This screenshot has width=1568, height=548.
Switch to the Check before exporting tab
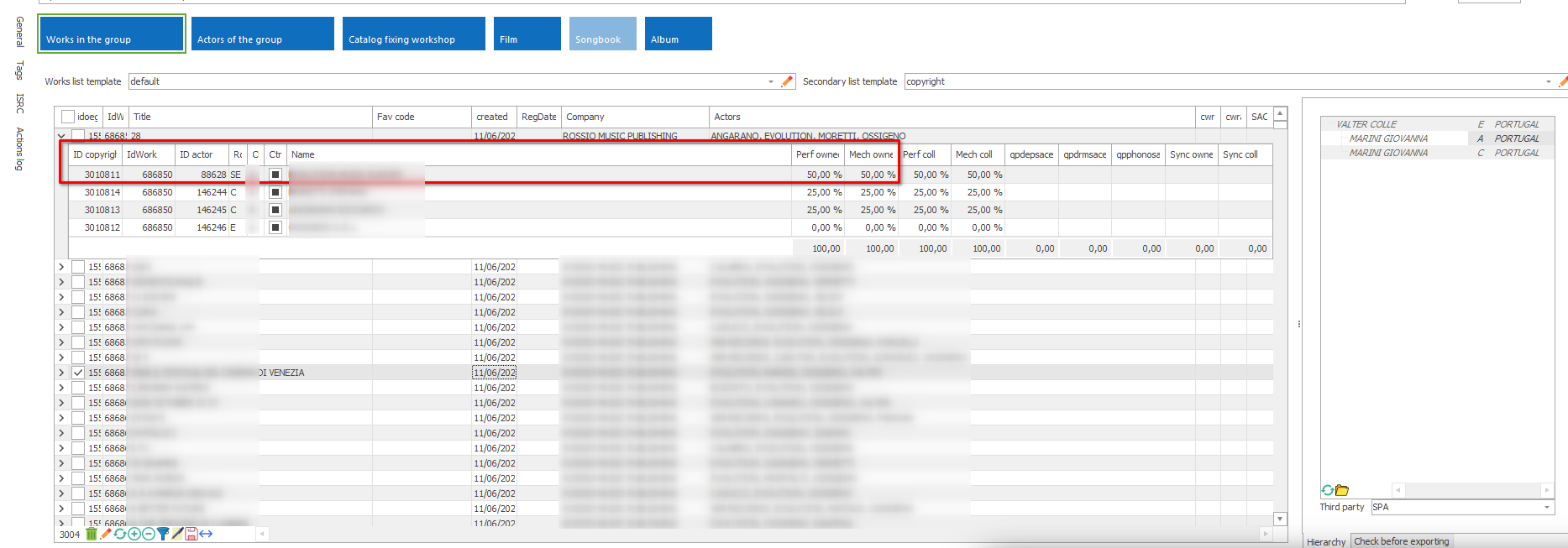(1401, 541)
